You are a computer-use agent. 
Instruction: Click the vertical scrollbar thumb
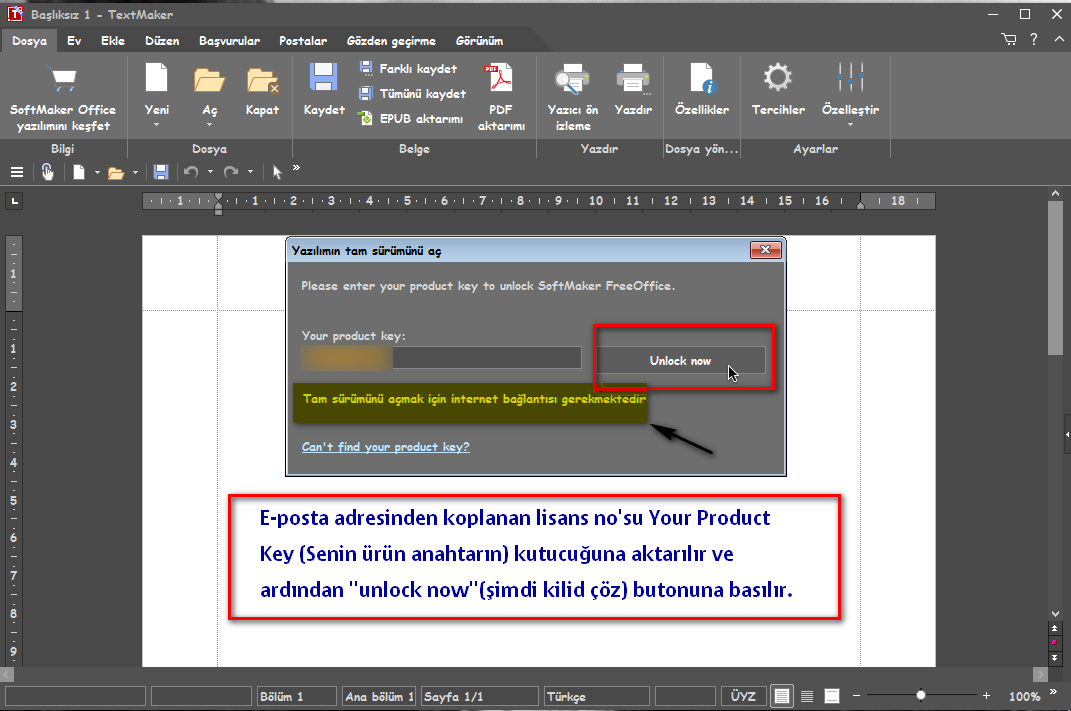[x=1055, y=277]
